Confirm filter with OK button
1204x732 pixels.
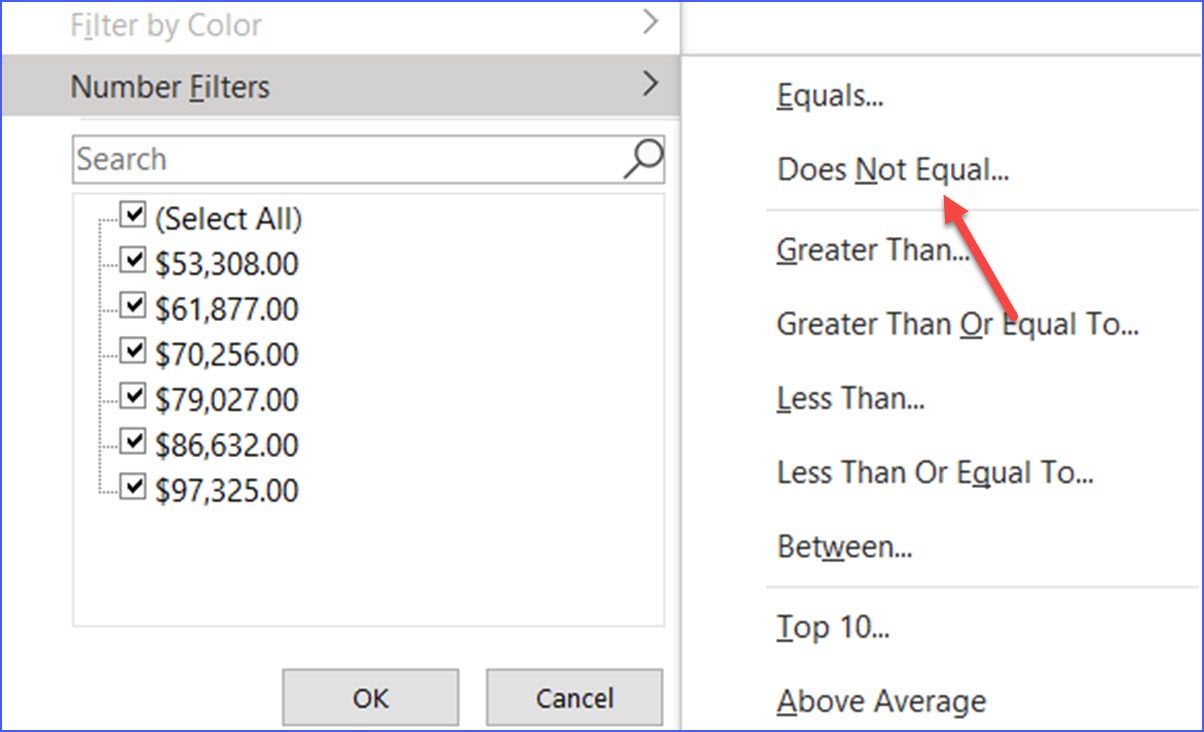point(370,697)
